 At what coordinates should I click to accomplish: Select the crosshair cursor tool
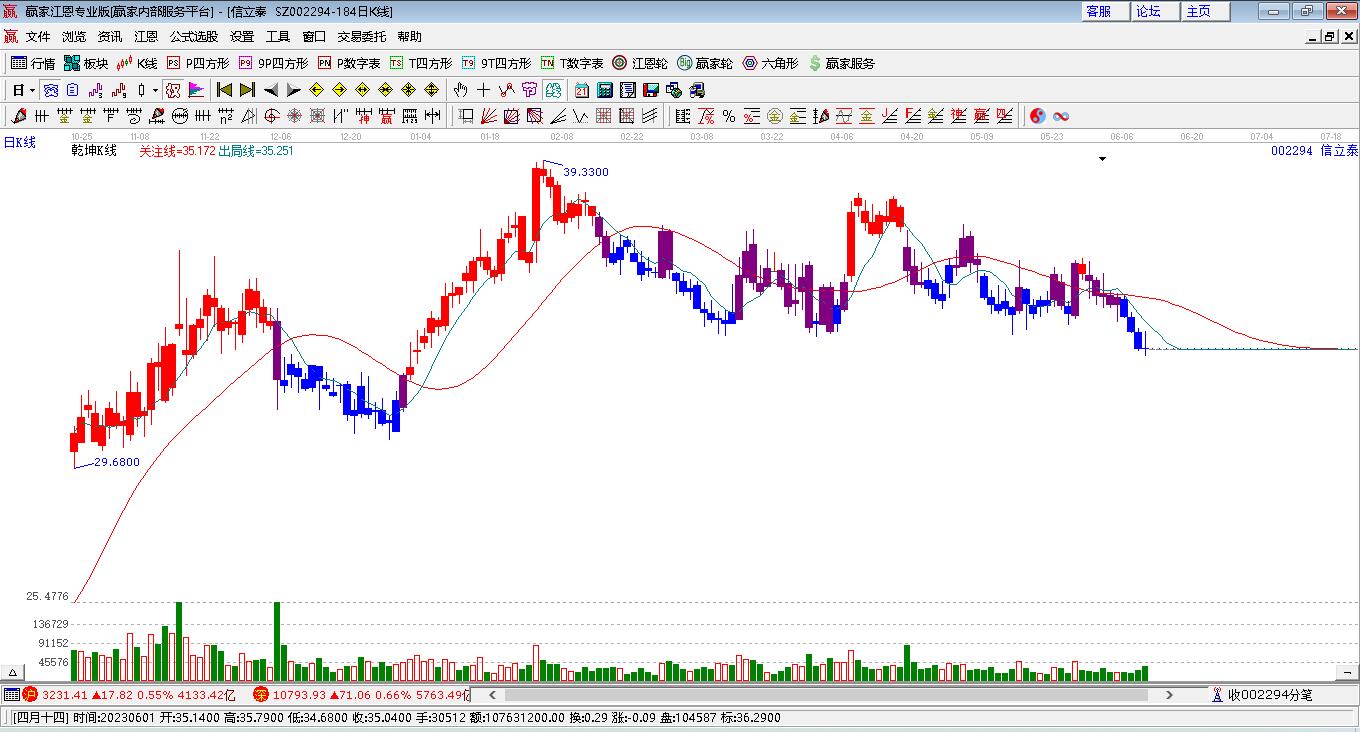484,90
